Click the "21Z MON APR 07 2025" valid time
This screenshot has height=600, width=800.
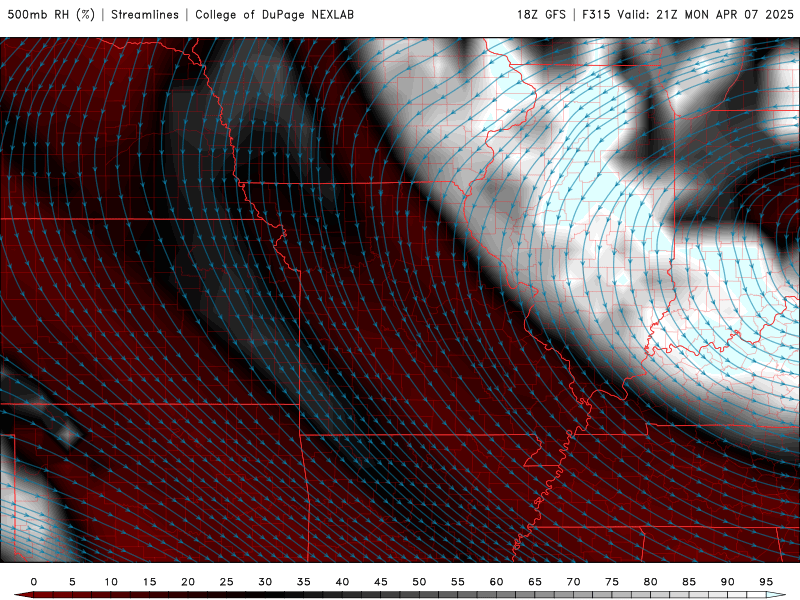pyautogui.click(x=725, y=15)
